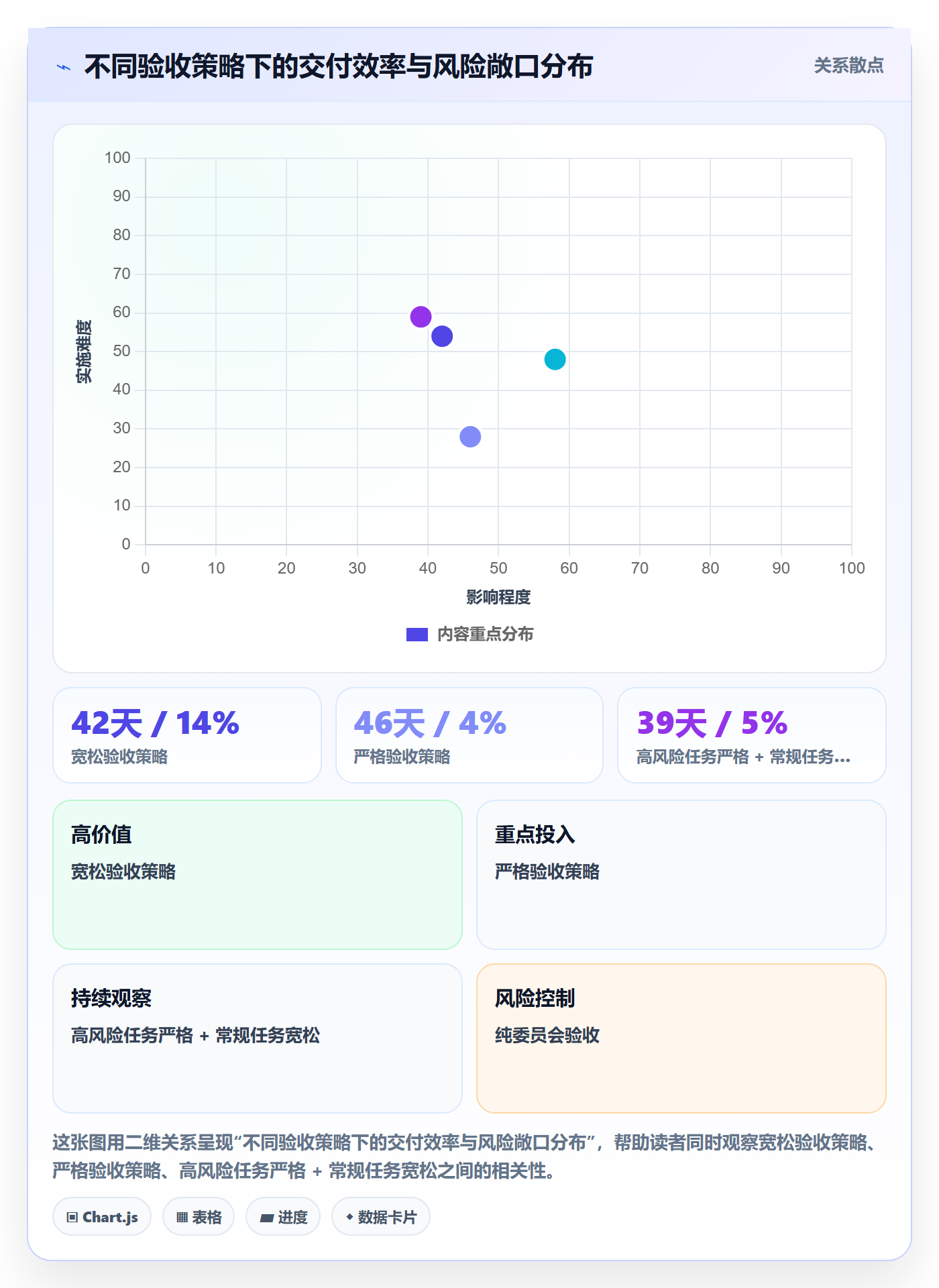
Task: Select the 42天 / 14% metric card
Action: (x=187, y=735)
